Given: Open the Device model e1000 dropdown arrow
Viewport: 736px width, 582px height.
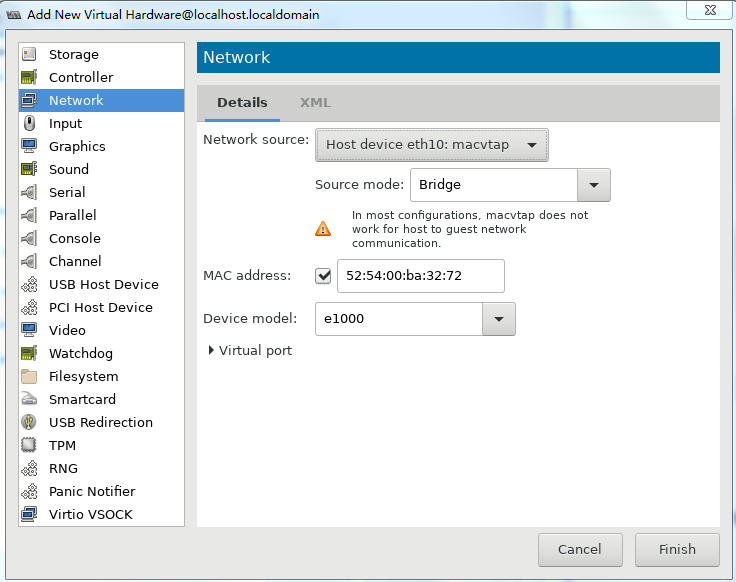Looking at the screenshot, I should tap(499, 319).
